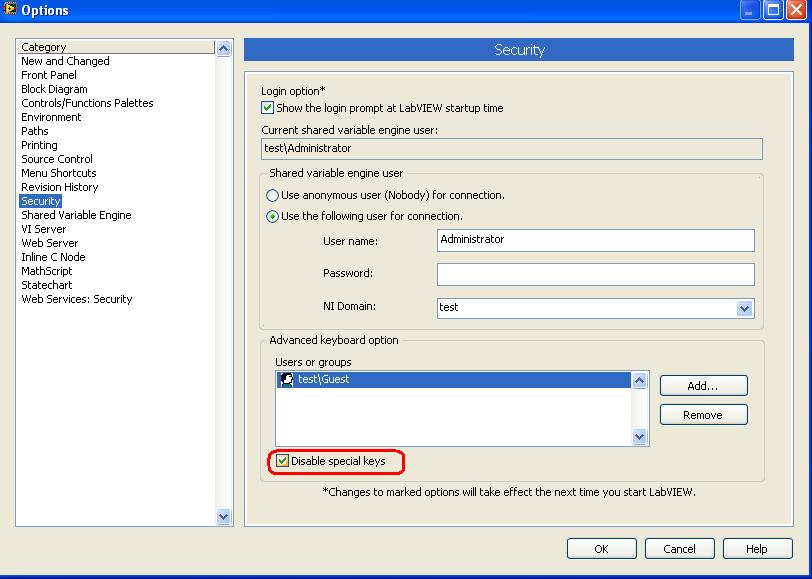Click Category list scroll up arrow
This screenshot has height=579, width=812.
point(223,49)
